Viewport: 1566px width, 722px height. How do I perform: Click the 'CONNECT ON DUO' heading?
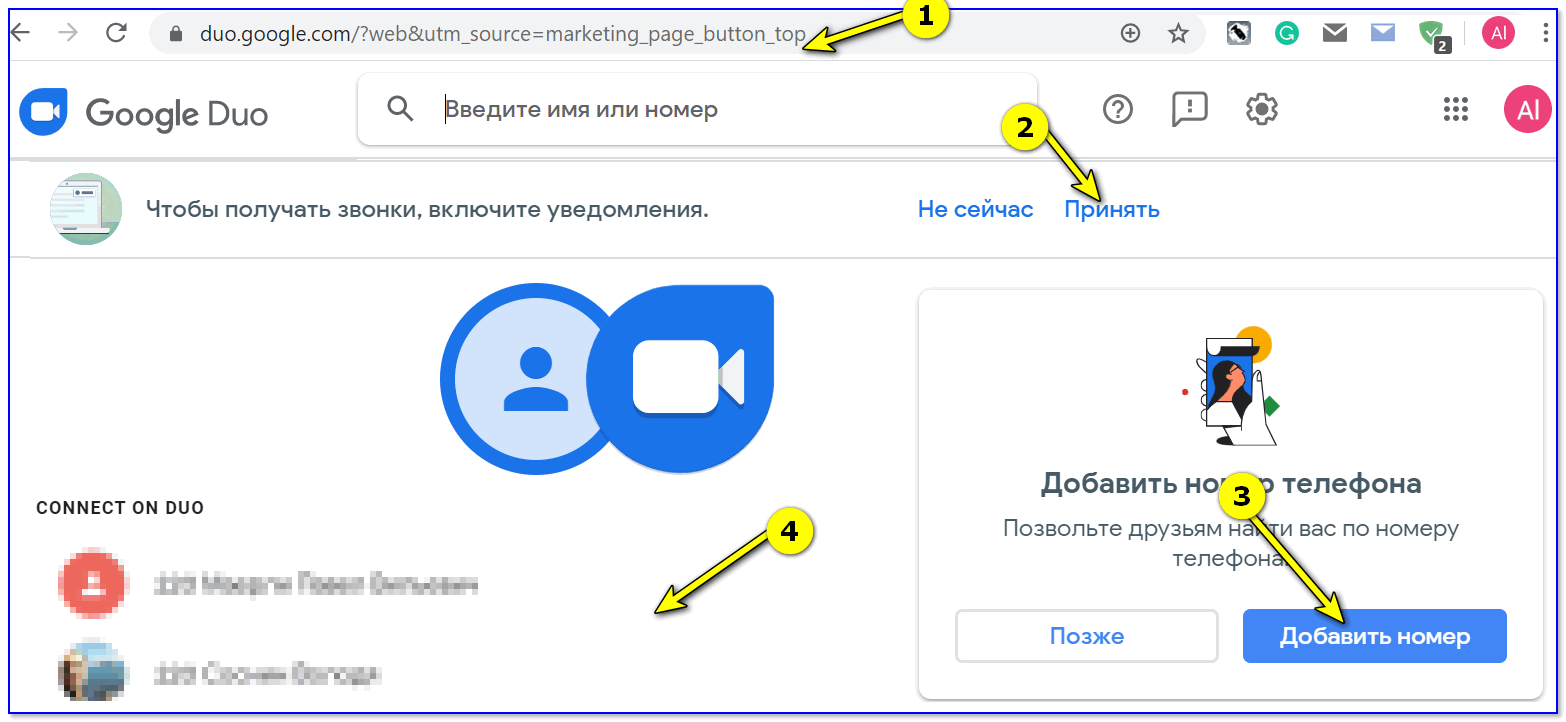click(120, 508)
